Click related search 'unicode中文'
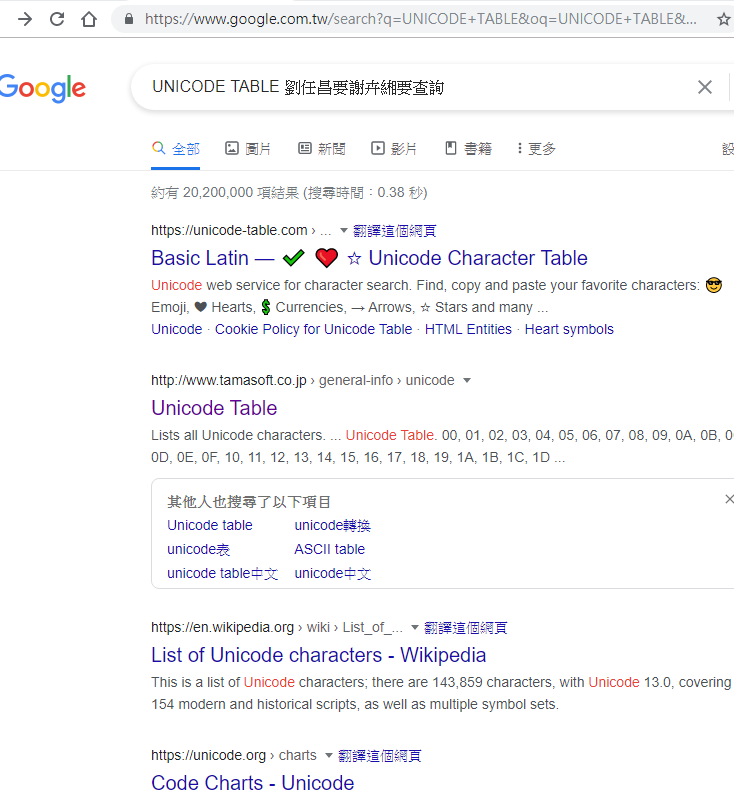Viewport: 734px width, 795px height. pos(333,573)
